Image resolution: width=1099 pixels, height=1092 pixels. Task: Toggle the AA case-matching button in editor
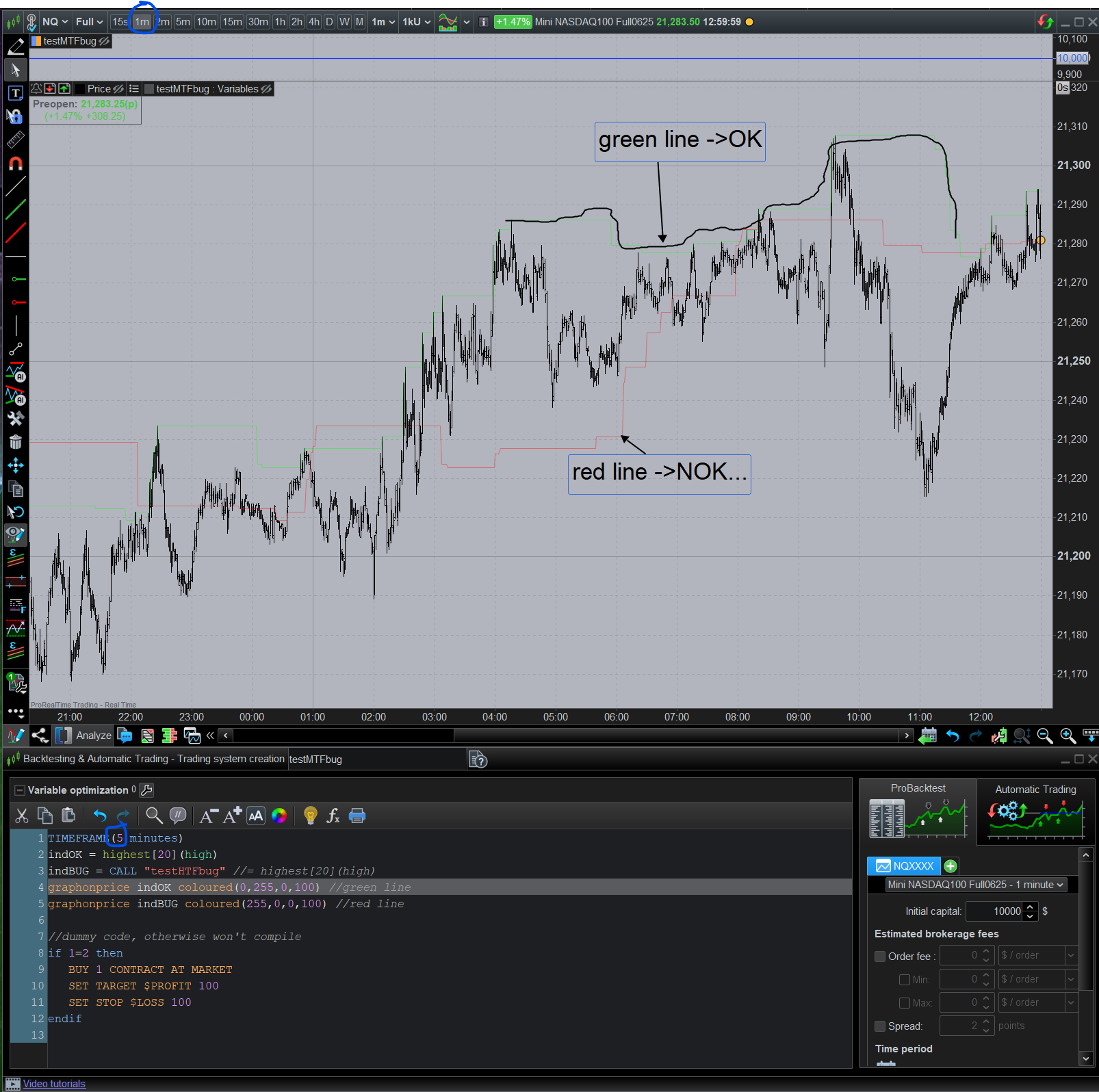pos(256,816)
